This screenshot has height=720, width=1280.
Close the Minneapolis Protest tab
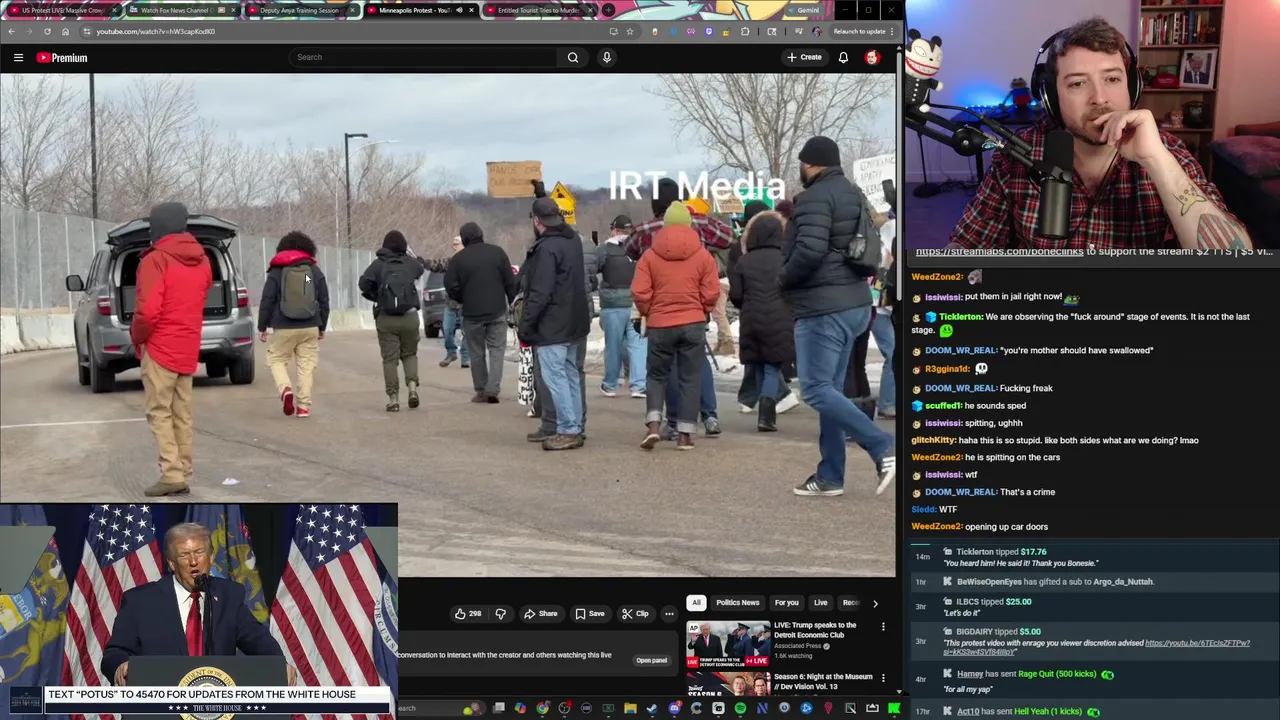tap(471, 10)
